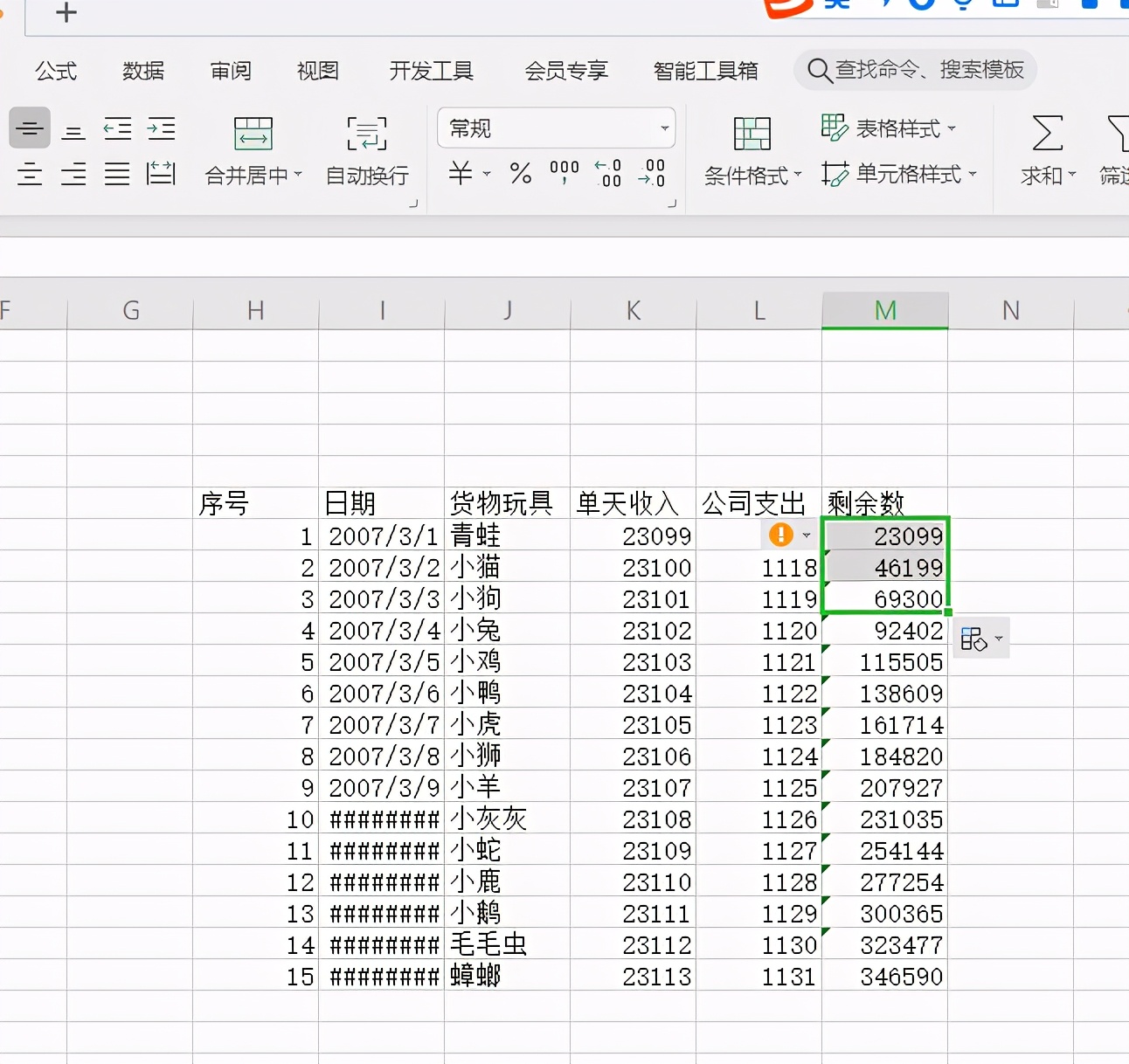Click the justify align icon
Image resolution: width=1129 pixels, height=1064 pixels.
click(117, 174)
